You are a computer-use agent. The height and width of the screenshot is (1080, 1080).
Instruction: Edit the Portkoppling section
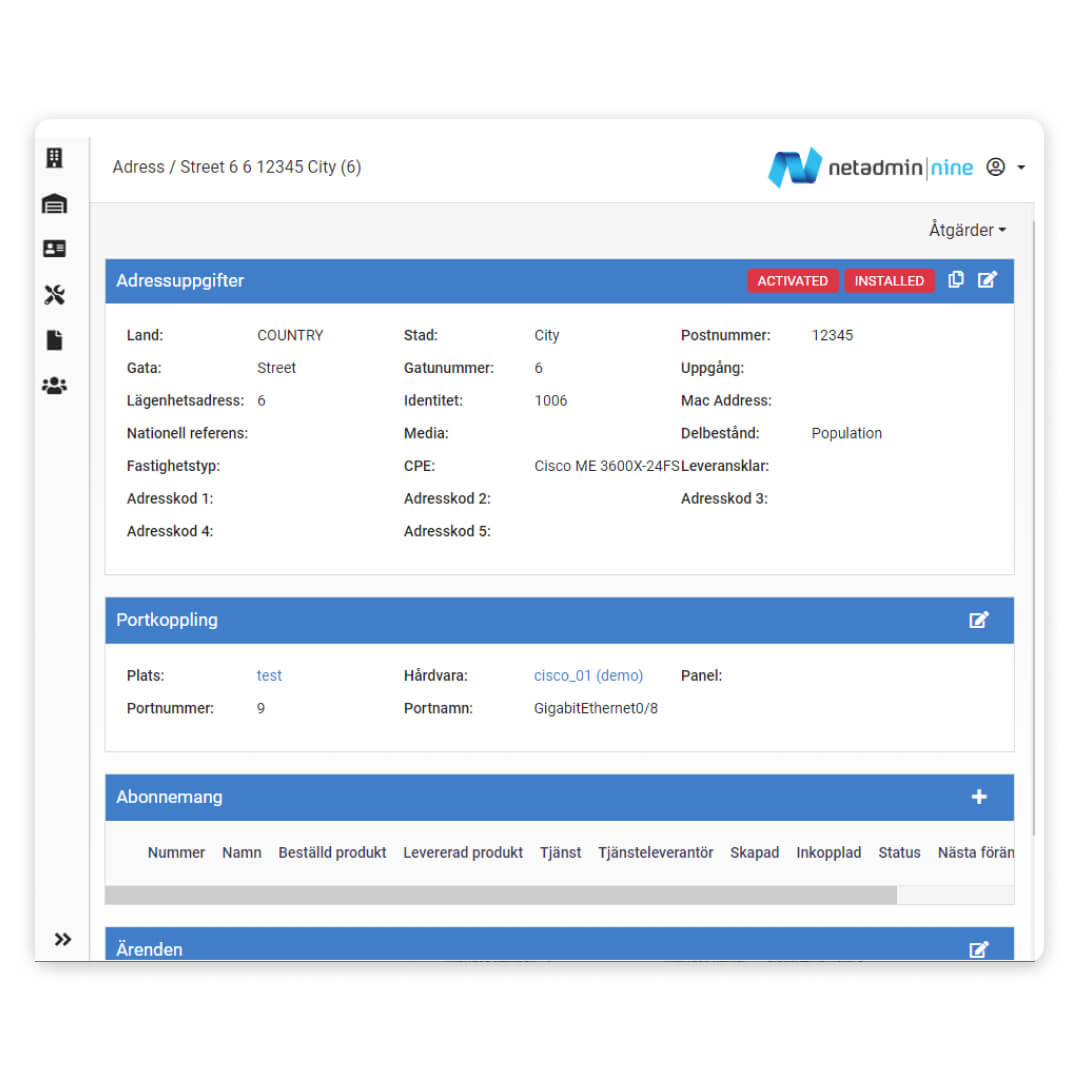(979, 620)
